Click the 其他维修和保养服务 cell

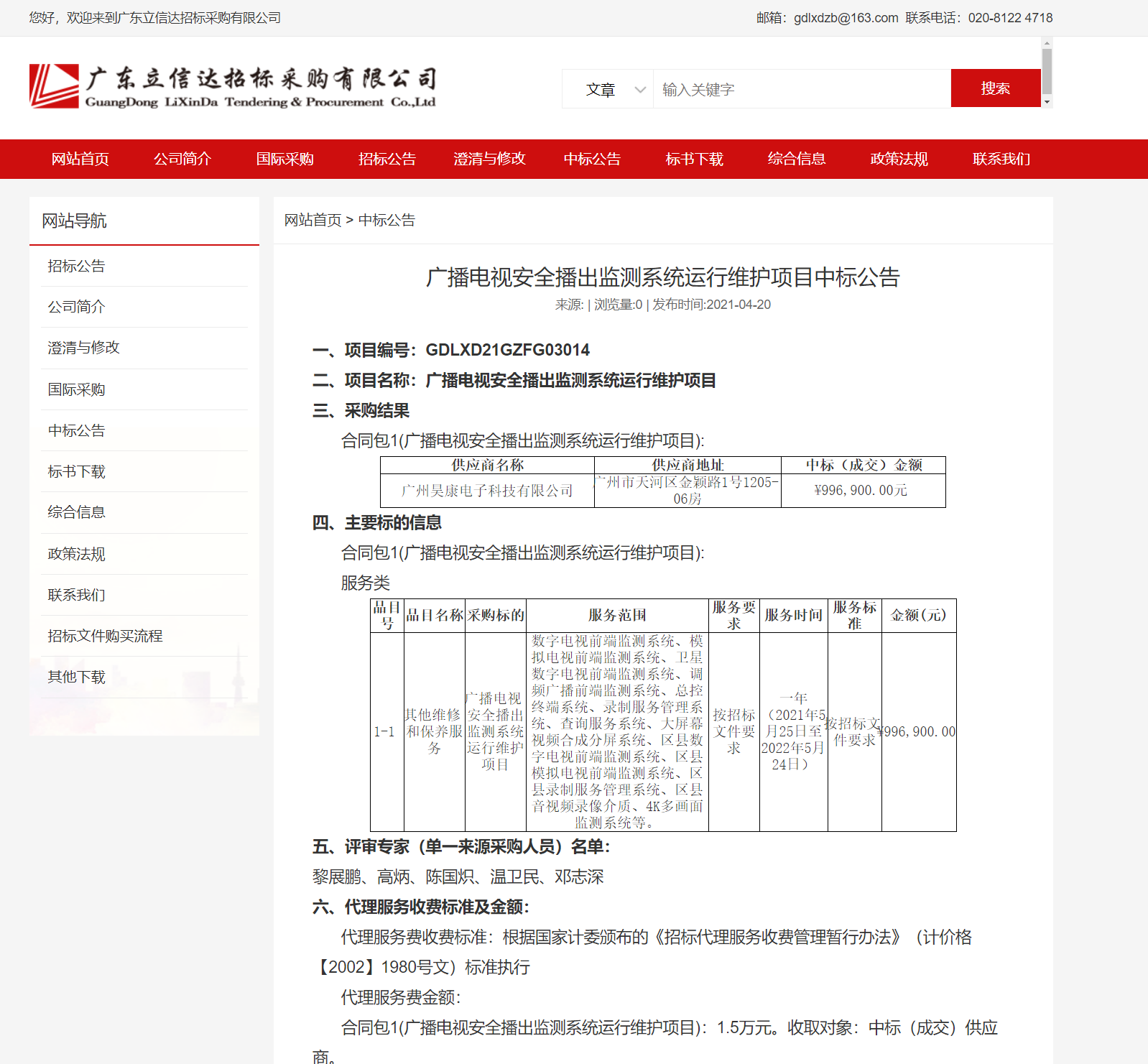pos(434,731)
